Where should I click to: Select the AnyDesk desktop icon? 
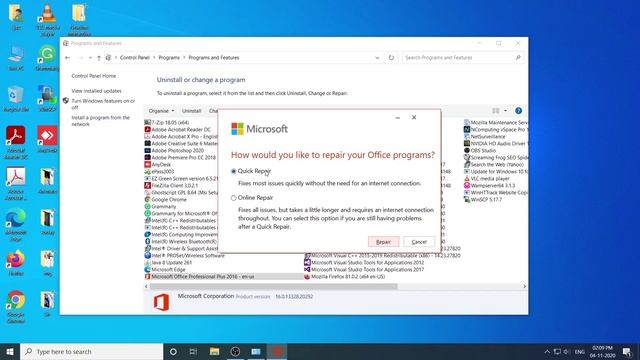point(47,140)
